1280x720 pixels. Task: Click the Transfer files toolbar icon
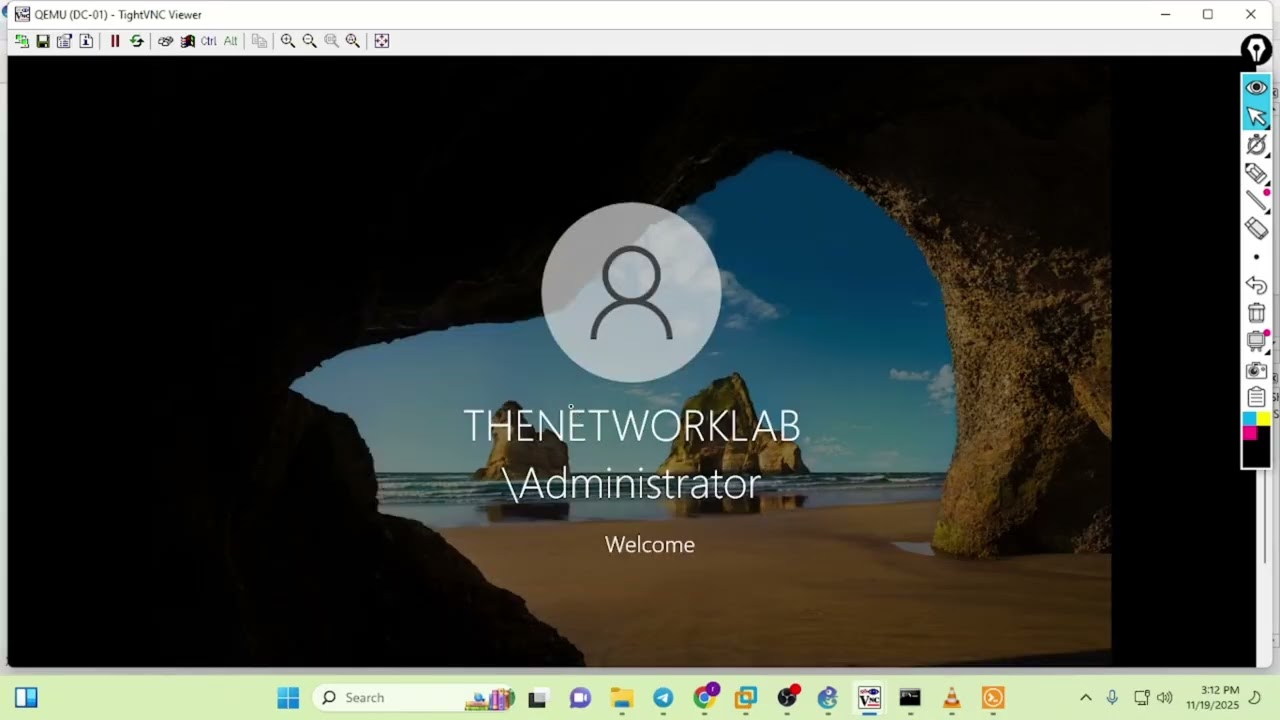coord(259,41)
